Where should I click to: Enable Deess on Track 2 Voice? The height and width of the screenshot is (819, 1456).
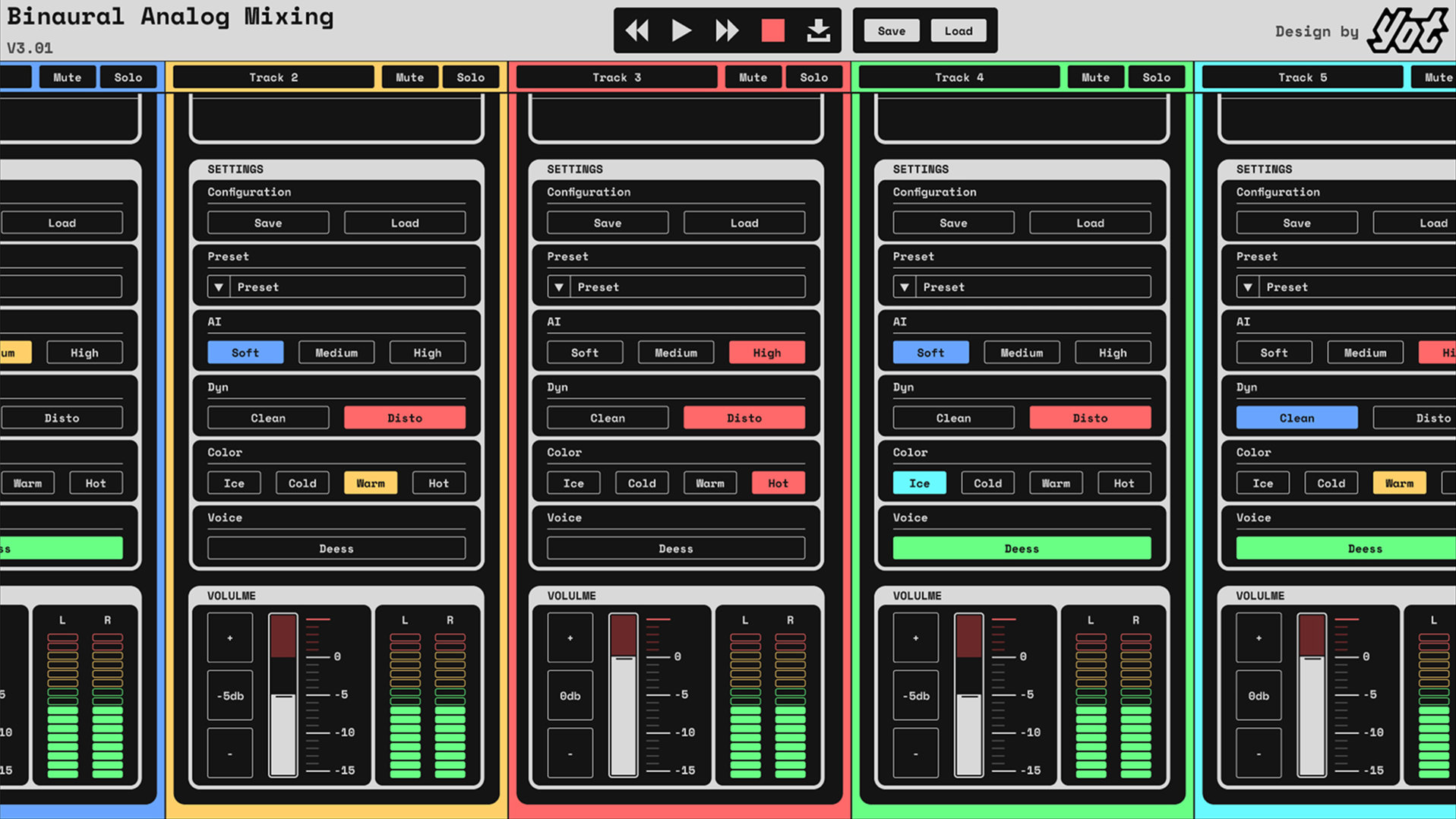point(336,549)
